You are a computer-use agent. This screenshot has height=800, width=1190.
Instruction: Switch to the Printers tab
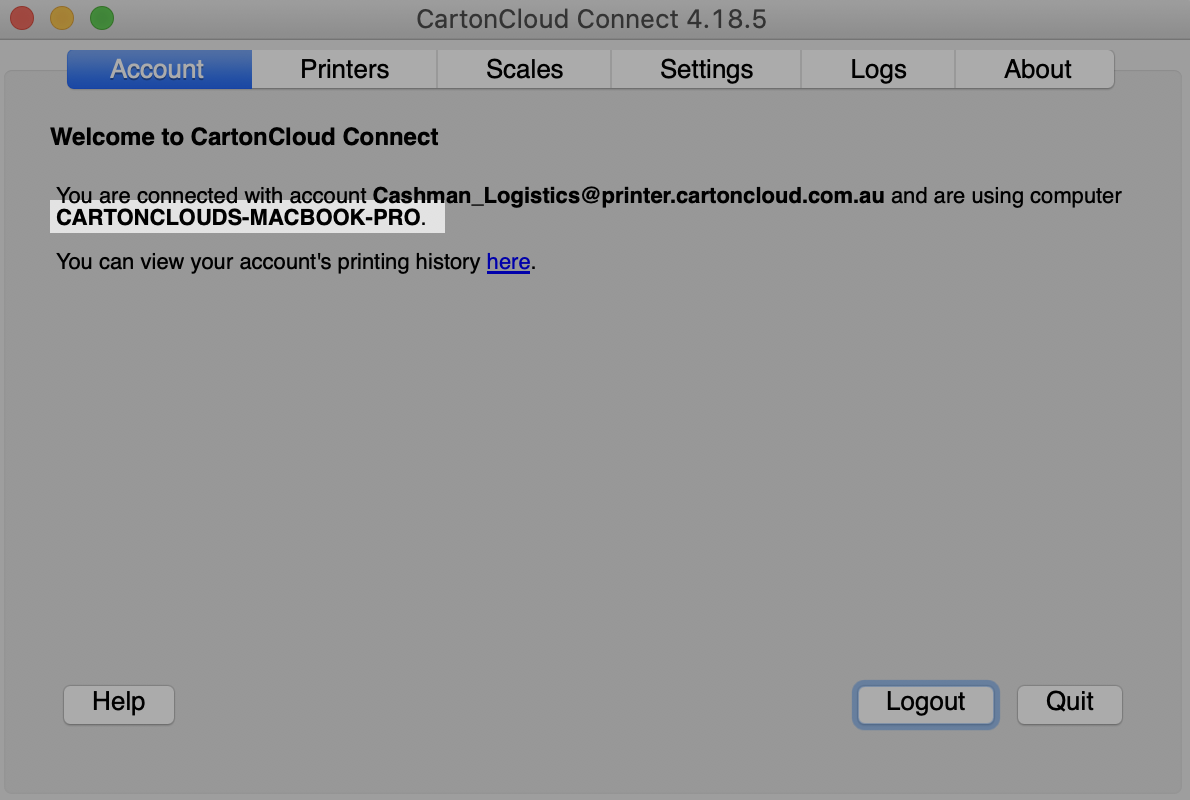click(344, 69)
